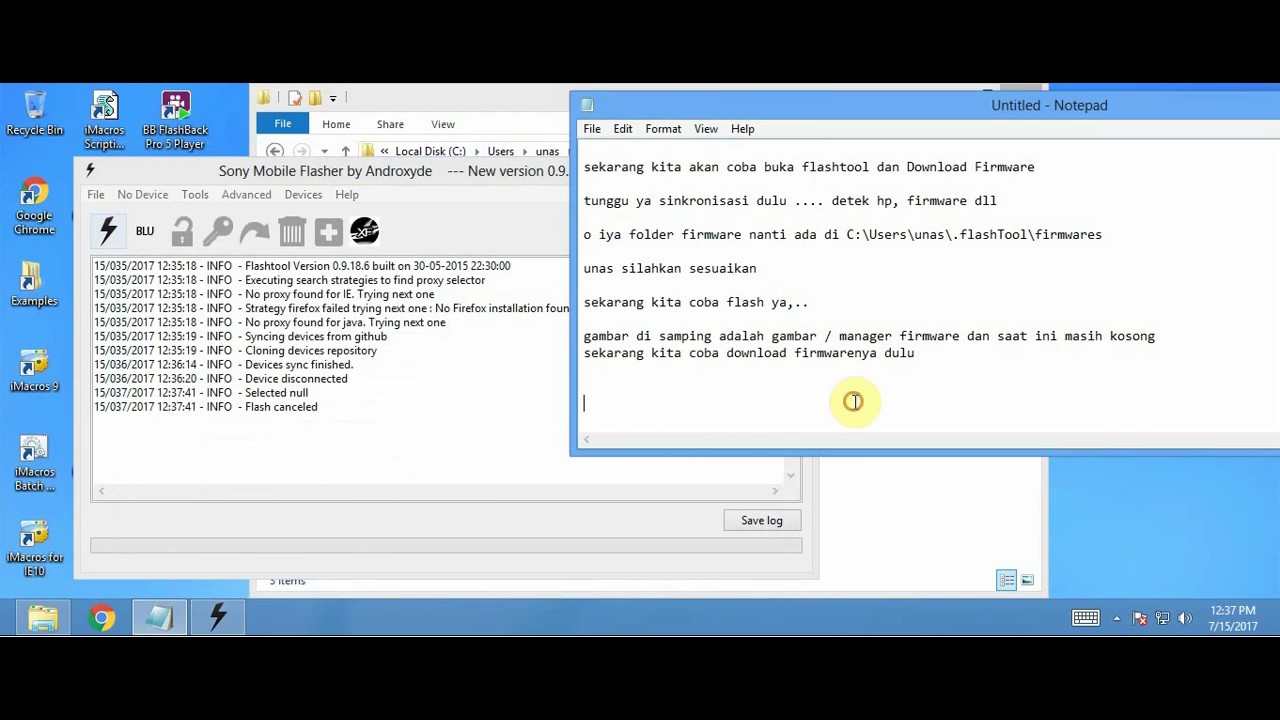Click Action Center flag icon in tray
The image size is (1280, 720).
1139,619
